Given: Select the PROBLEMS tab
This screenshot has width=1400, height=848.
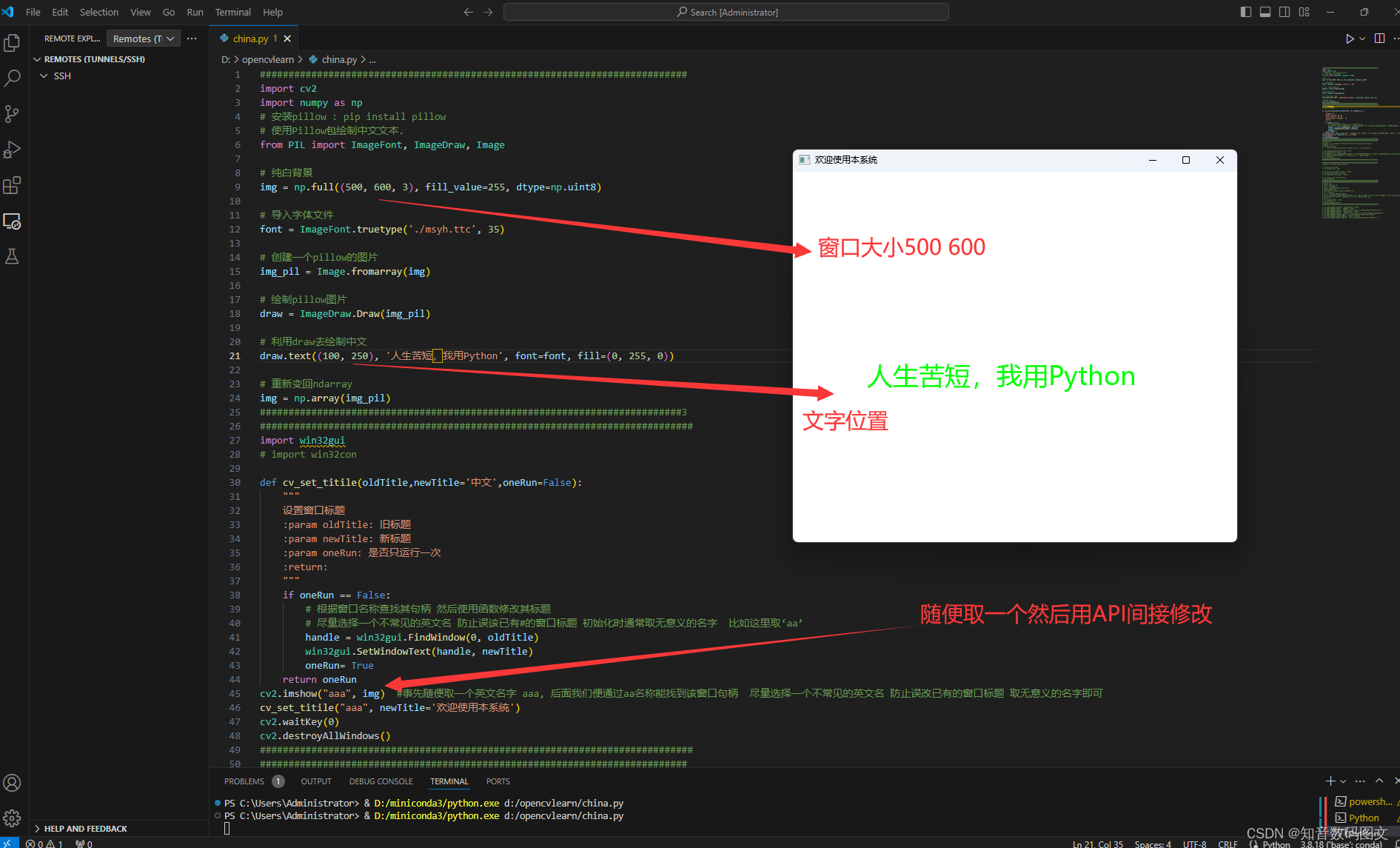Looking at the screenshot, I should [x=244, y=781].
